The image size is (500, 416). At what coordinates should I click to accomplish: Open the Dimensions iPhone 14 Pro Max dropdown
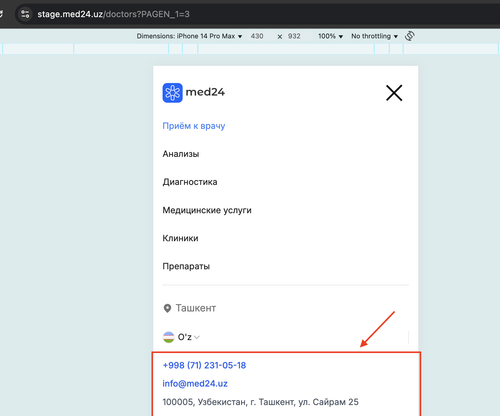(189, 36)
